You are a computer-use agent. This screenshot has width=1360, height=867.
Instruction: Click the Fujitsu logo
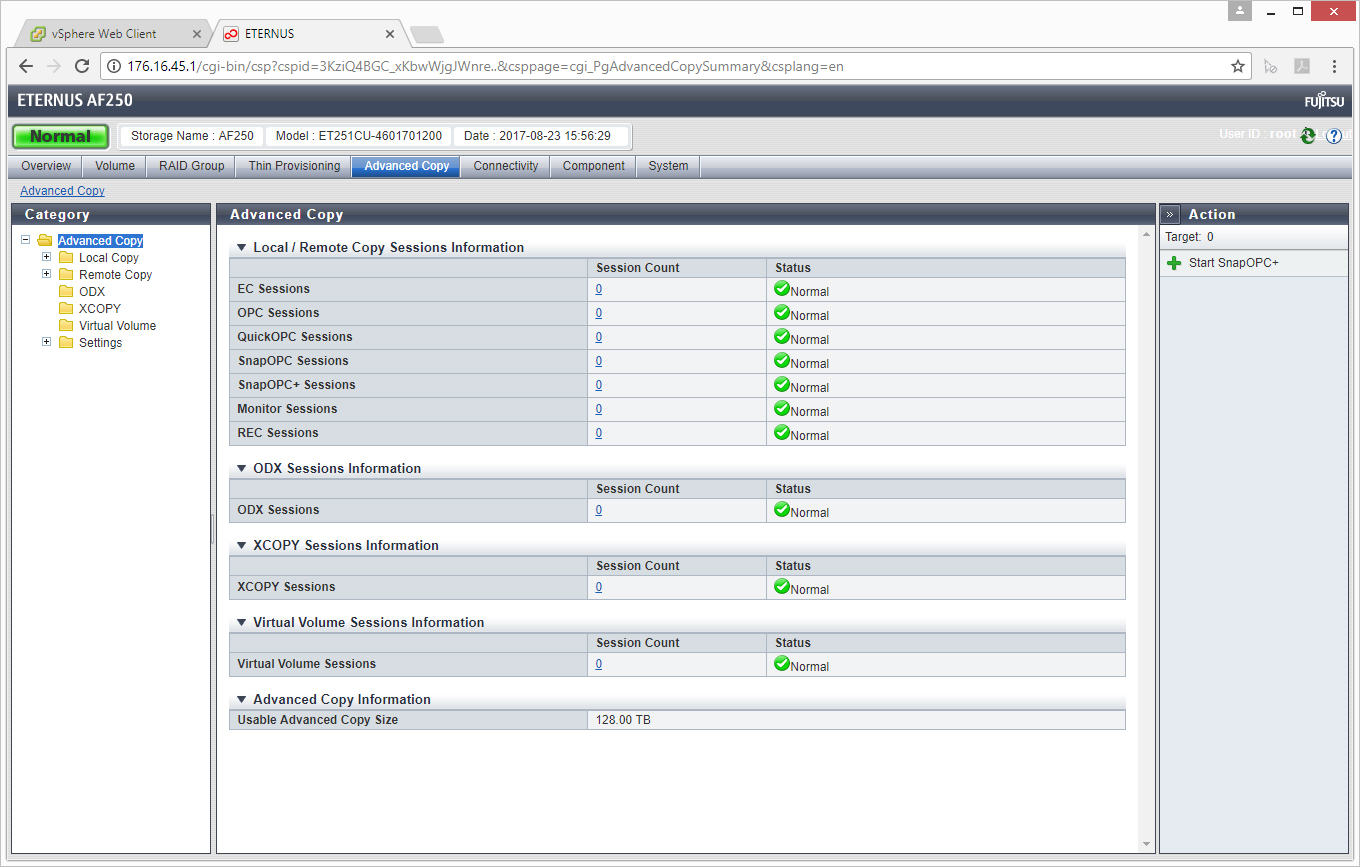1325,101
